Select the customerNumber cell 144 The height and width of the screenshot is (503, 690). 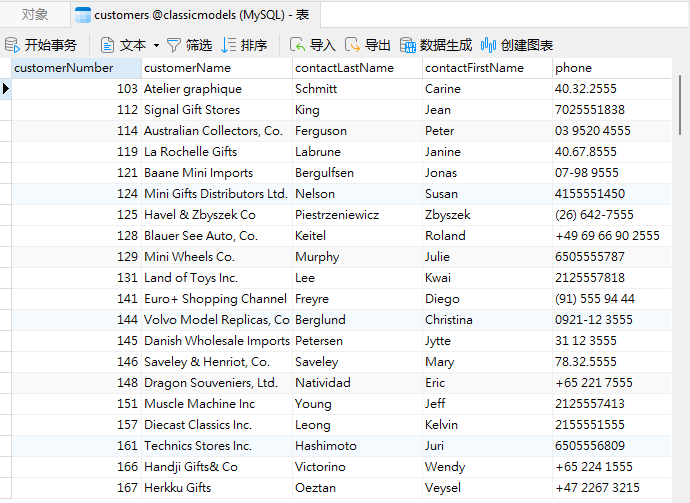click(x=76, y=319)
